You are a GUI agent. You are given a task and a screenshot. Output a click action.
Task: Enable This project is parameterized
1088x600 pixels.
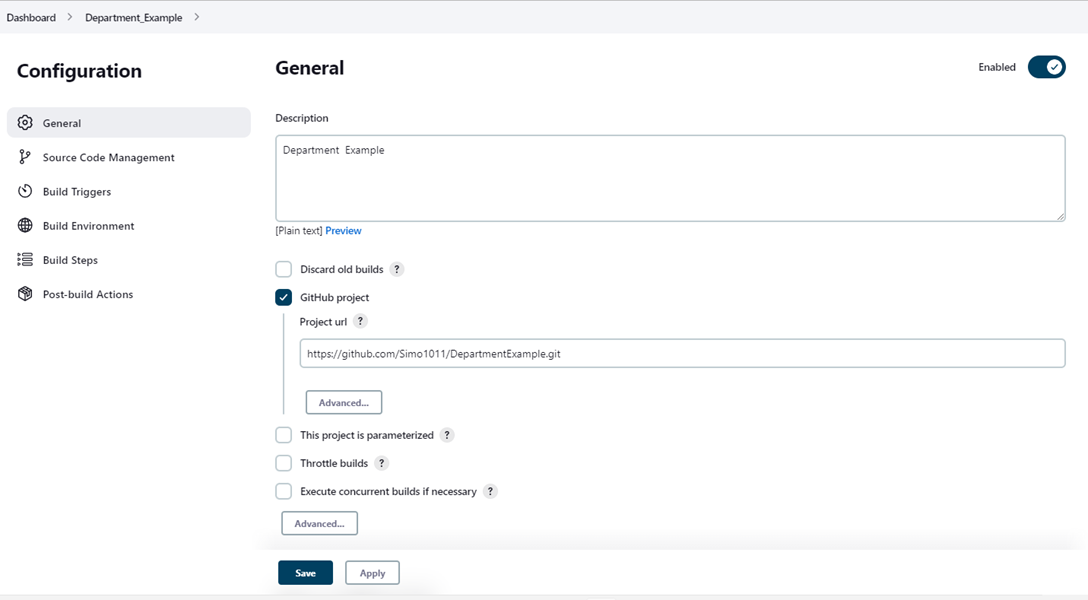point(283,435)
